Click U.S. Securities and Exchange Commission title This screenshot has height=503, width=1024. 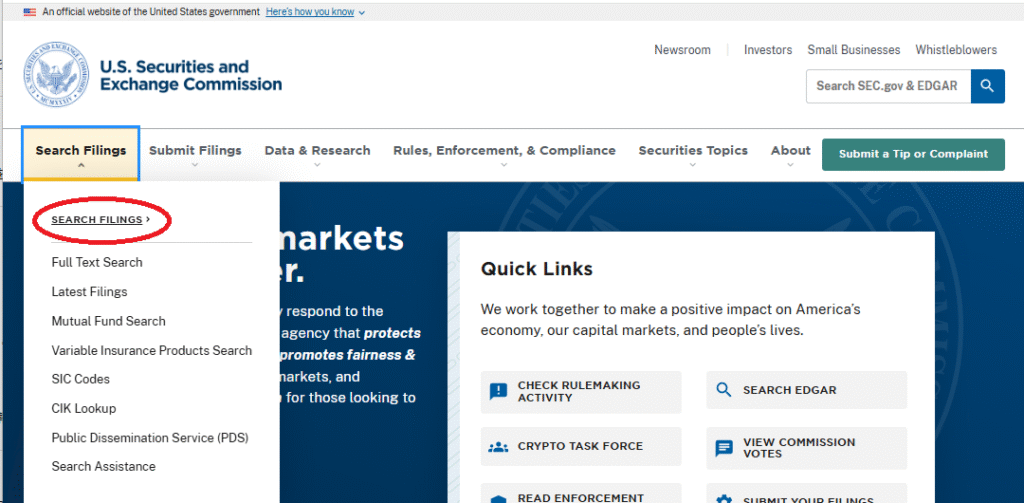click(x=191, y=76)
